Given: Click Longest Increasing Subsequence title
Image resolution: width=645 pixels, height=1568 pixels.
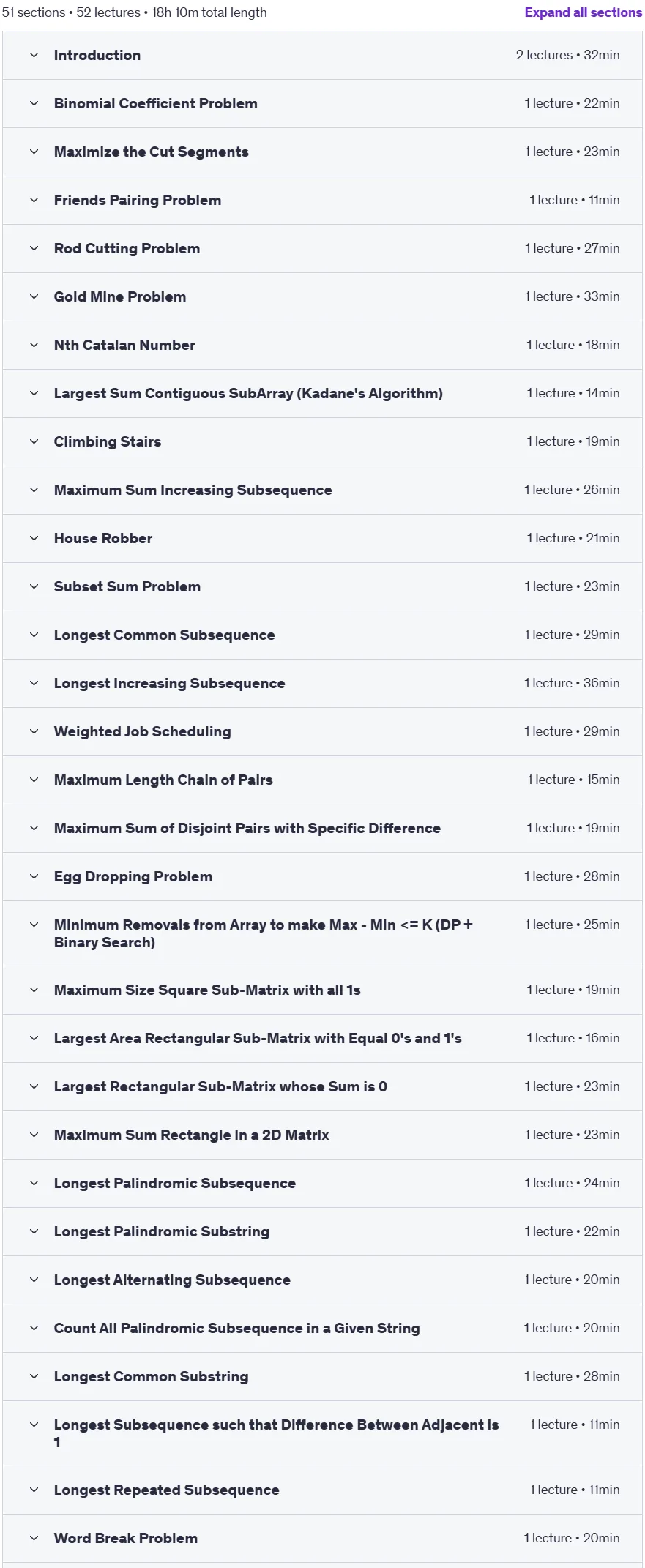Looking at the screenshot, I should coord(170,683).
